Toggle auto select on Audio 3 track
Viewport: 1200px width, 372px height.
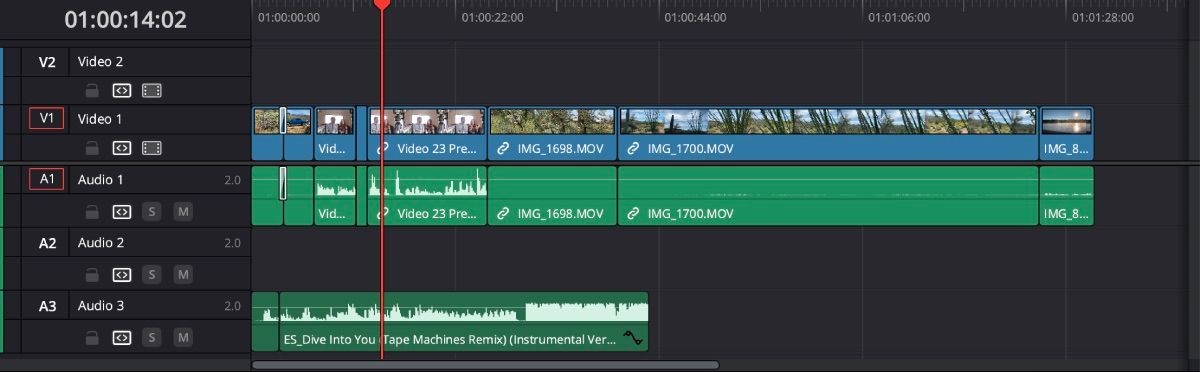[121, 338]
